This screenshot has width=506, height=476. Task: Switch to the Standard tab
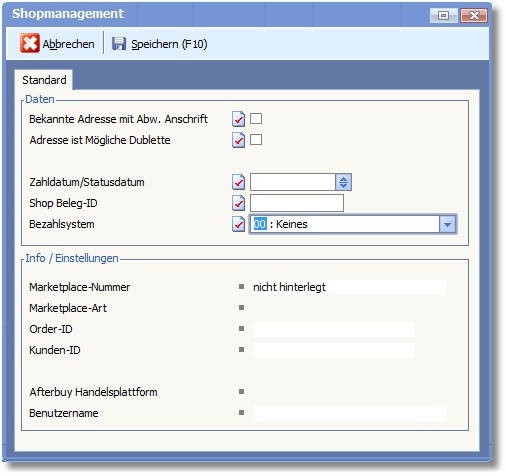pyautogui.click(x=44, y=80)
